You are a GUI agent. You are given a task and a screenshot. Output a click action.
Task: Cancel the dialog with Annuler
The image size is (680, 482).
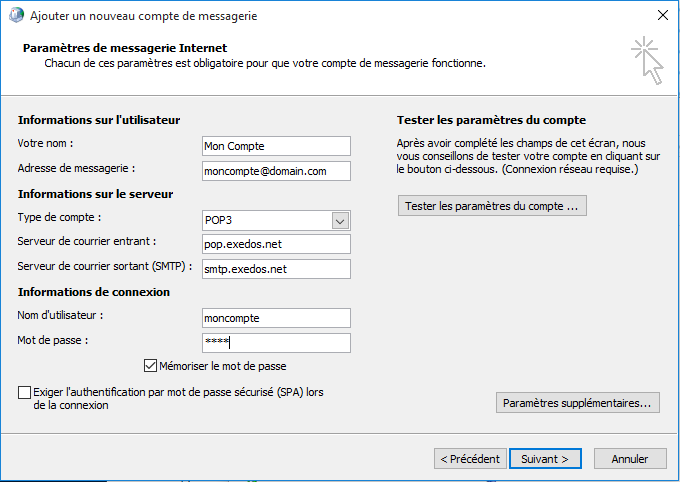(x=630, y=459)
